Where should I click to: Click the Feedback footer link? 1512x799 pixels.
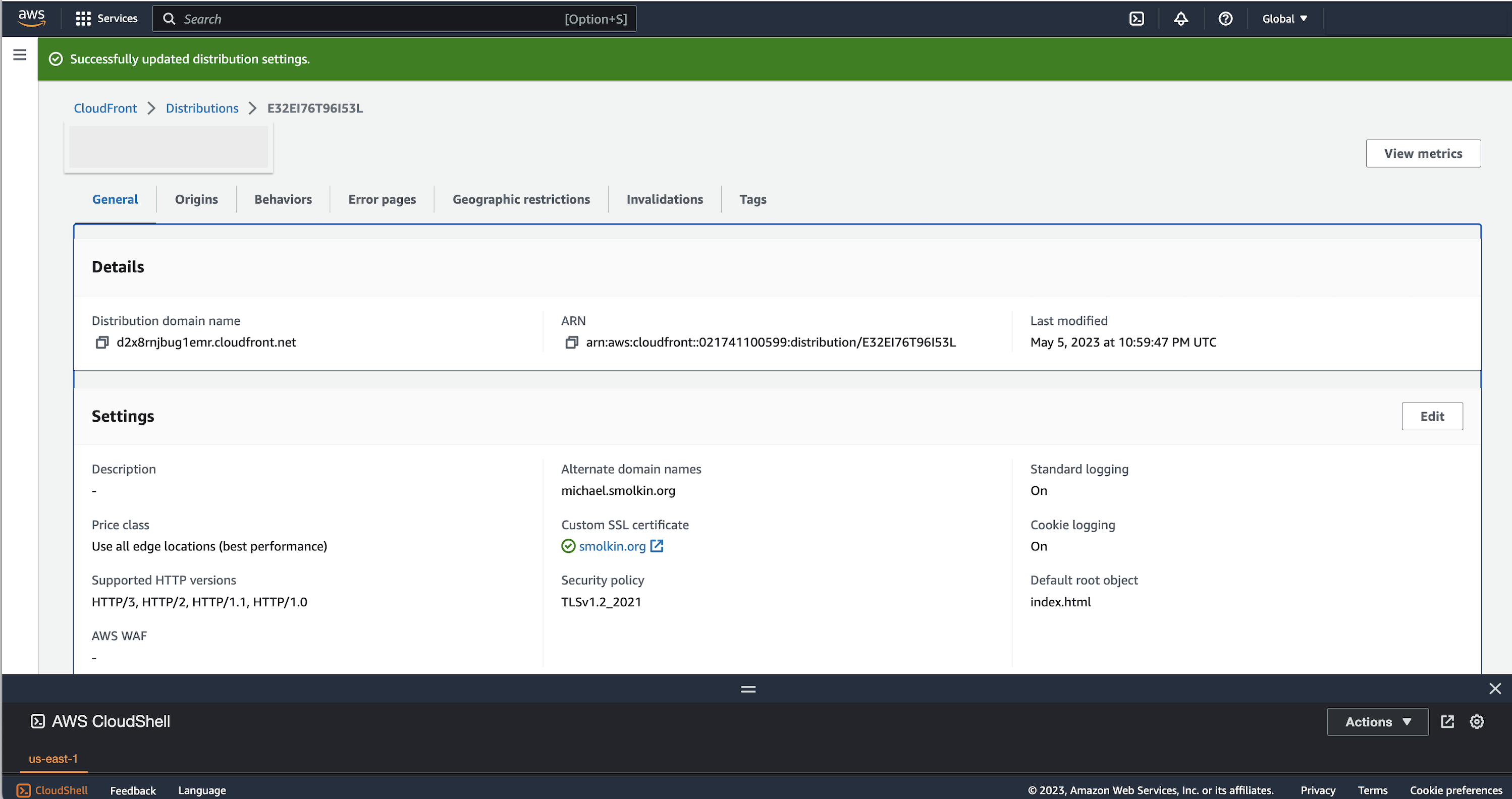(x=133, y=790)
